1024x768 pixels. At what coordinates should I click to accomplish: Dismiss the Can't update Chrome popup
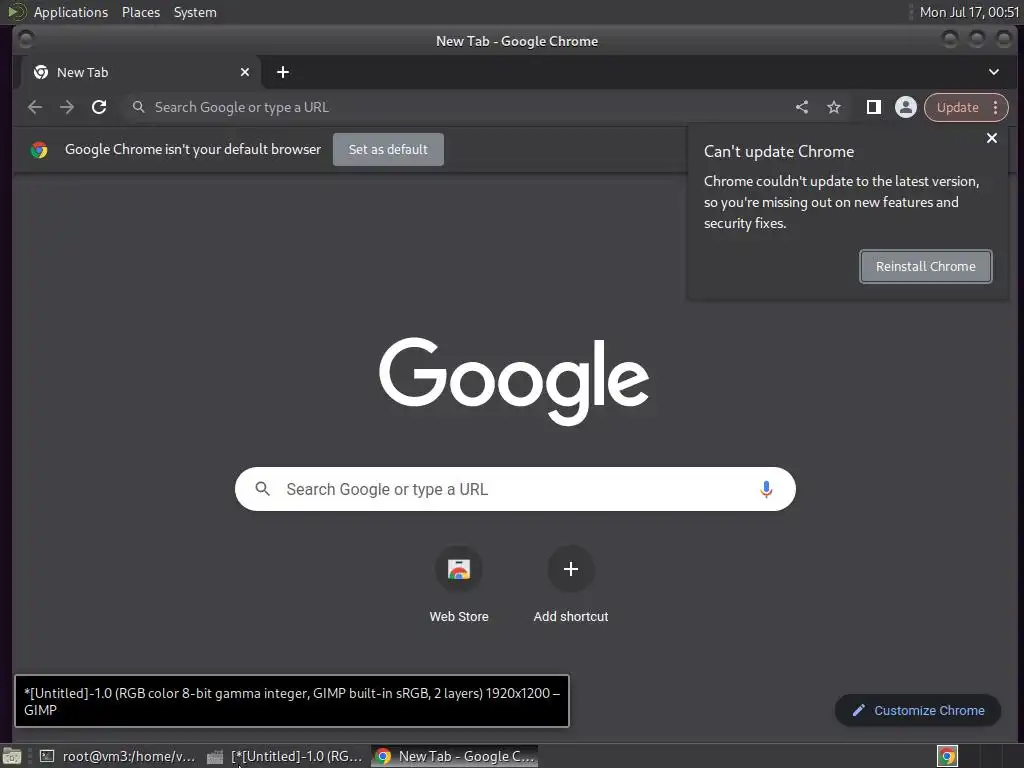(x=991, y=138)
